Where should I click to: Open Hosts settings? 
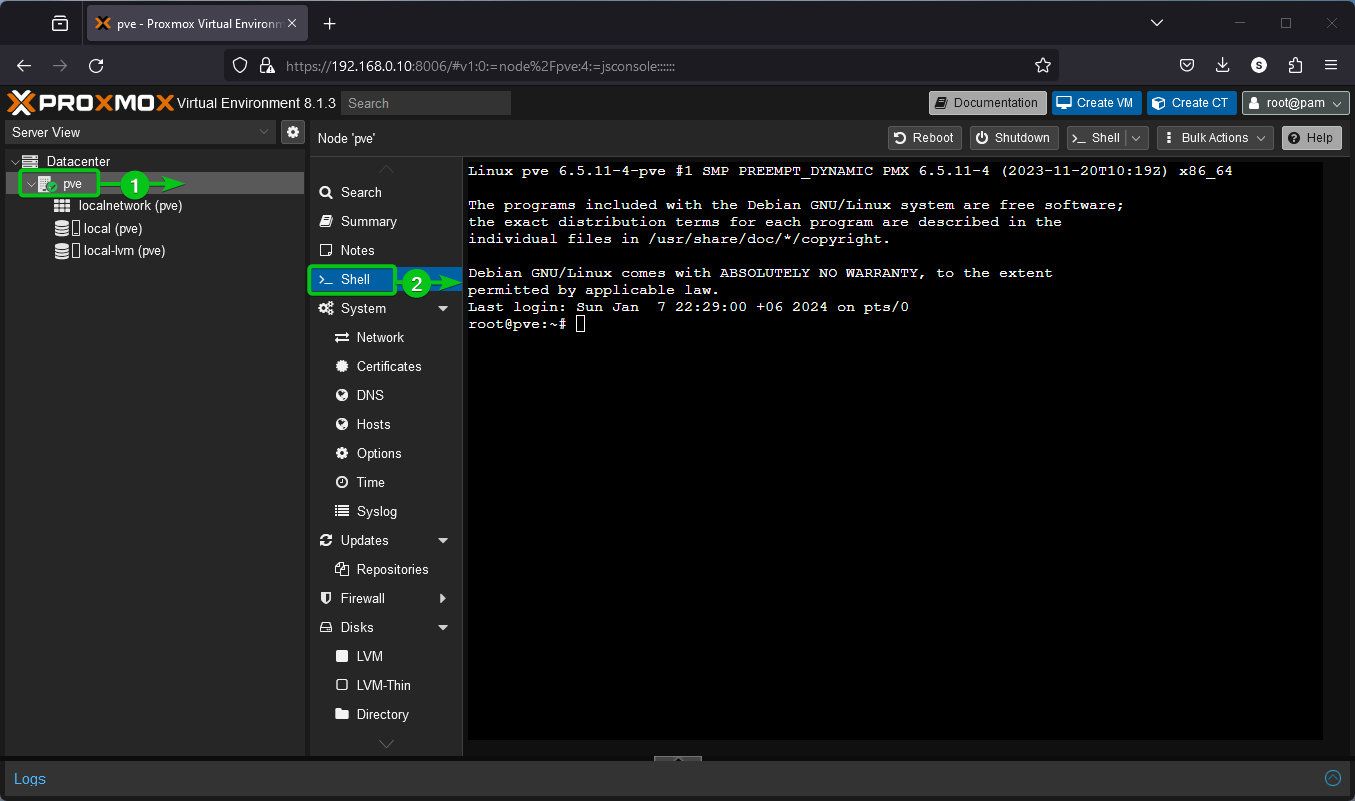click(x=386, y=424)
